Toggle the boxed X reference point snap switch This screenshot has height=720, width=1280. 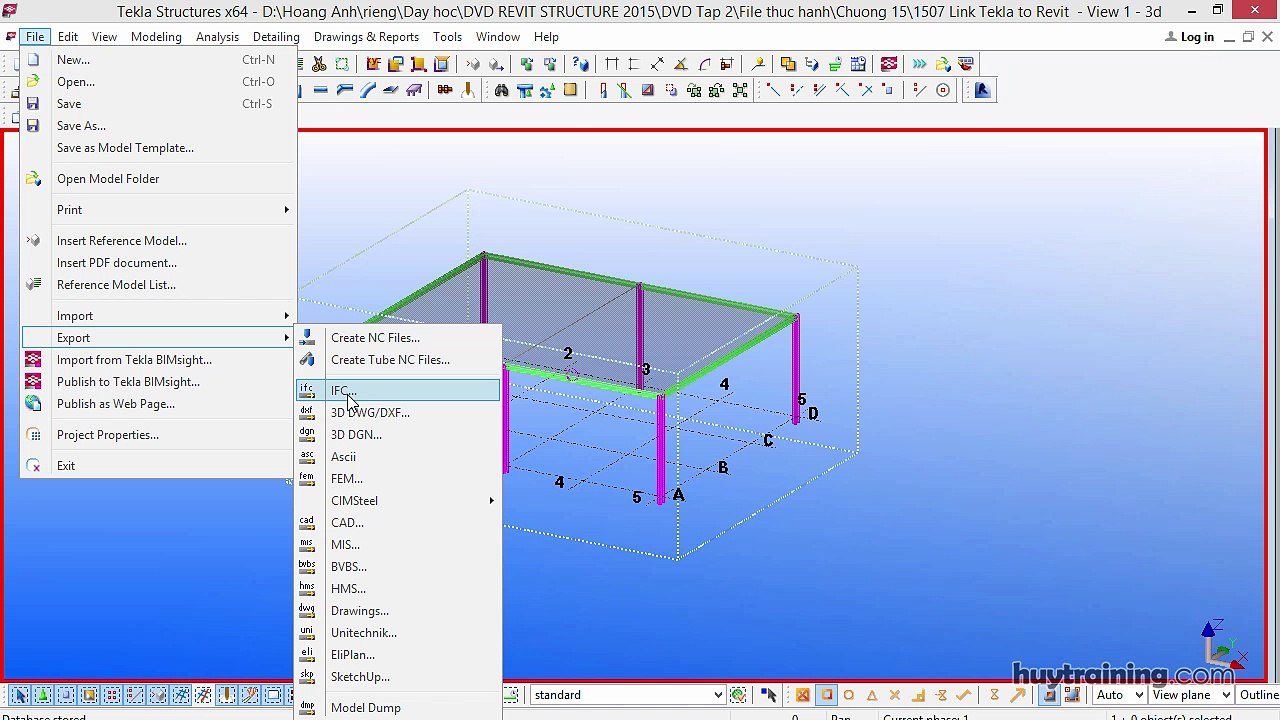coord(803,695)
